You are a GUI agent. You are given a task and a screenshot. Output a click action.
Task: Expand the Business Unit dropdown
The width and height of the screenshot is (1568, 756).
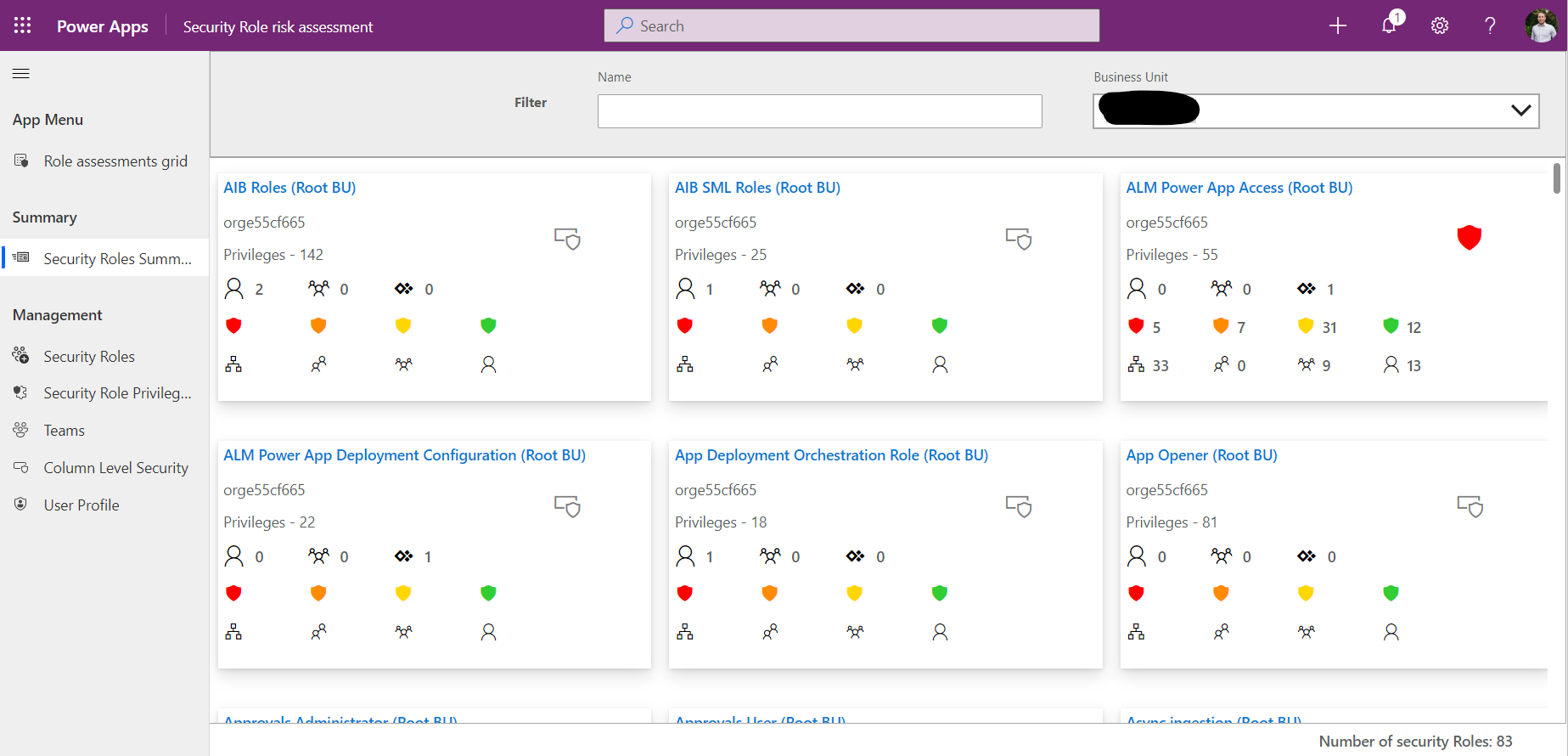coord(1520,110)
